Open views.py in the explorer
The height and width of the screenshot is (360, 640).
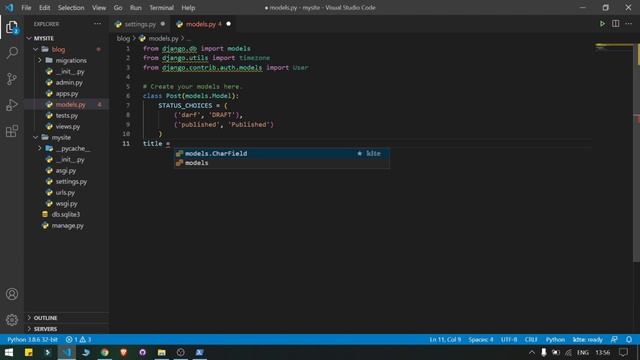[67, 127]
